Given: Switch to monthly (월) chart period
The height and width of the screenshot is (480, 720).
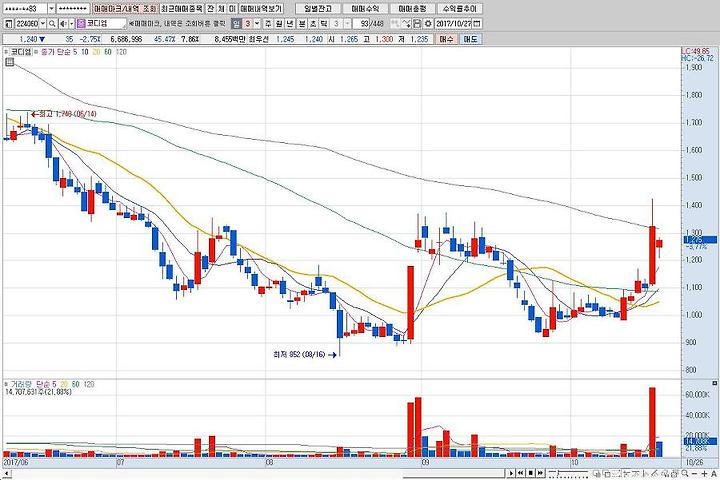Looking at the screenshot, I should point(278,23).
